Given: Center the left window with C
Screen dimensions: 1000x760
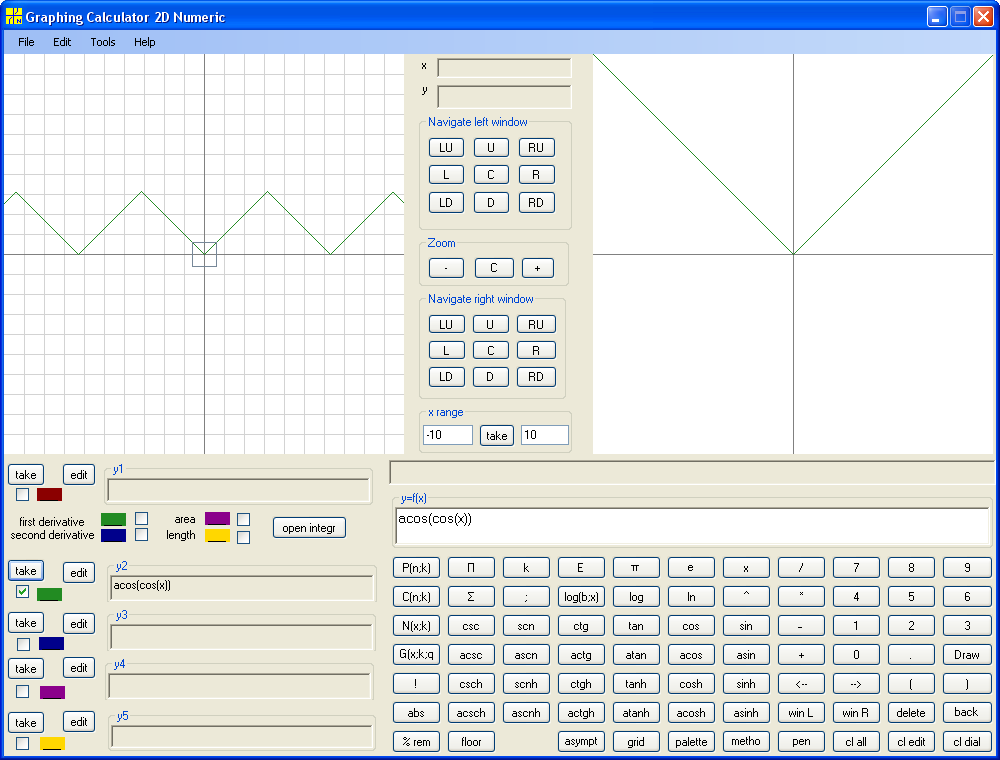Looking at the screenshot, I should tap(491, 175).
